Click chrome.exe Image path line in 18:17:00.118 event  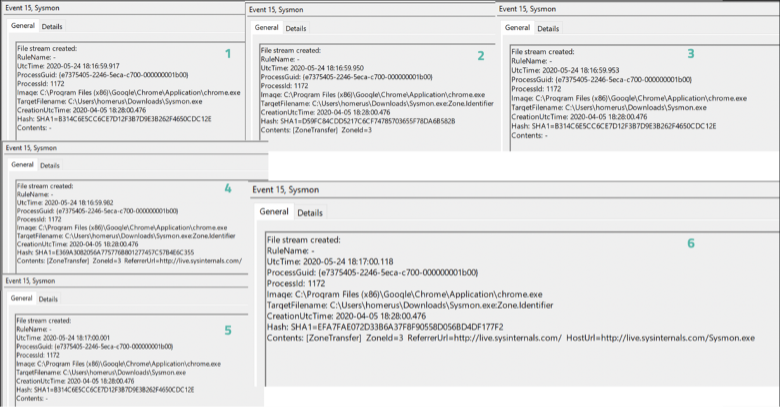coord(404,295)
